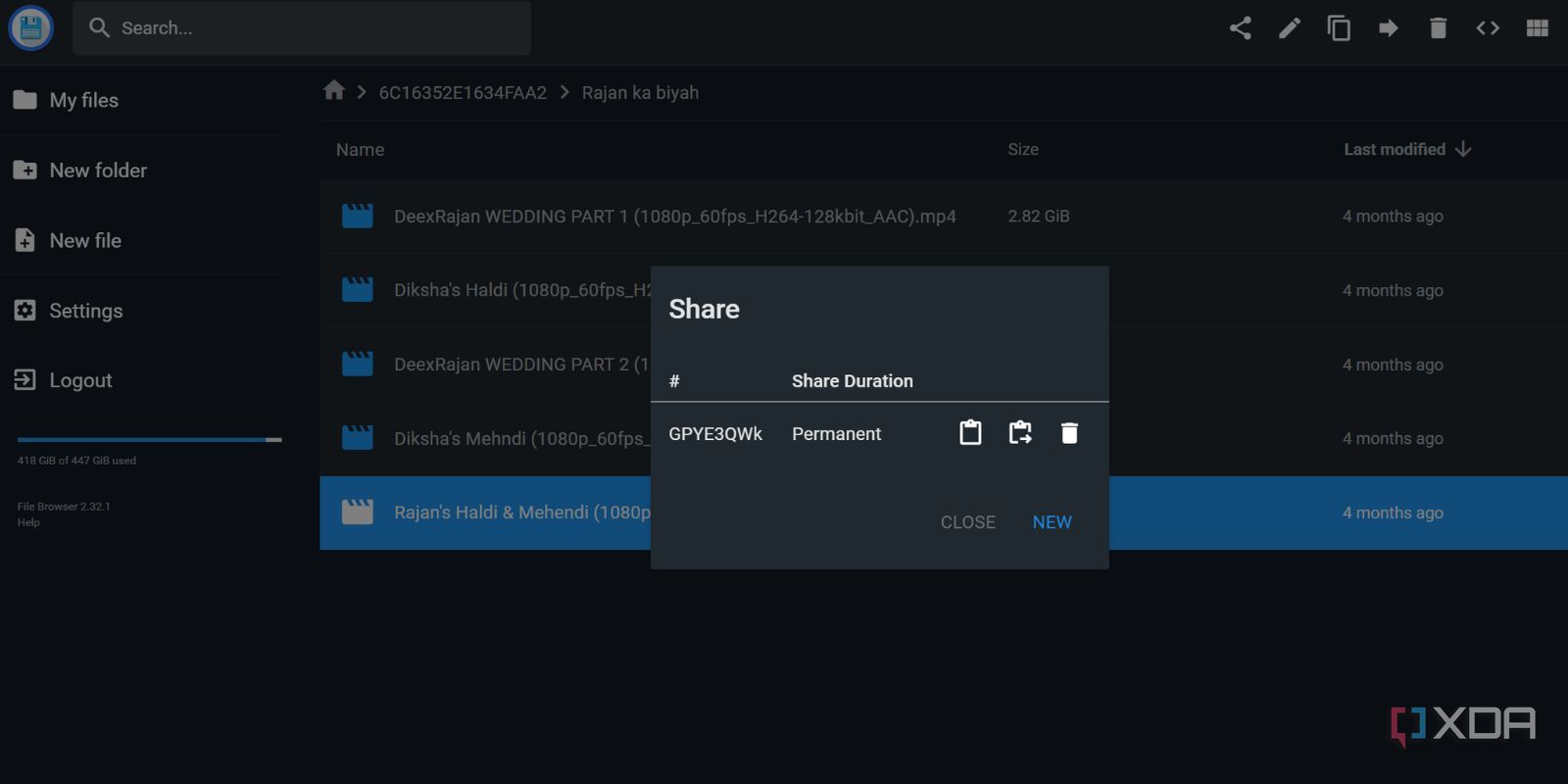Click the DeexRajan WEDDING PART 1 video icon

pos(358,216)
